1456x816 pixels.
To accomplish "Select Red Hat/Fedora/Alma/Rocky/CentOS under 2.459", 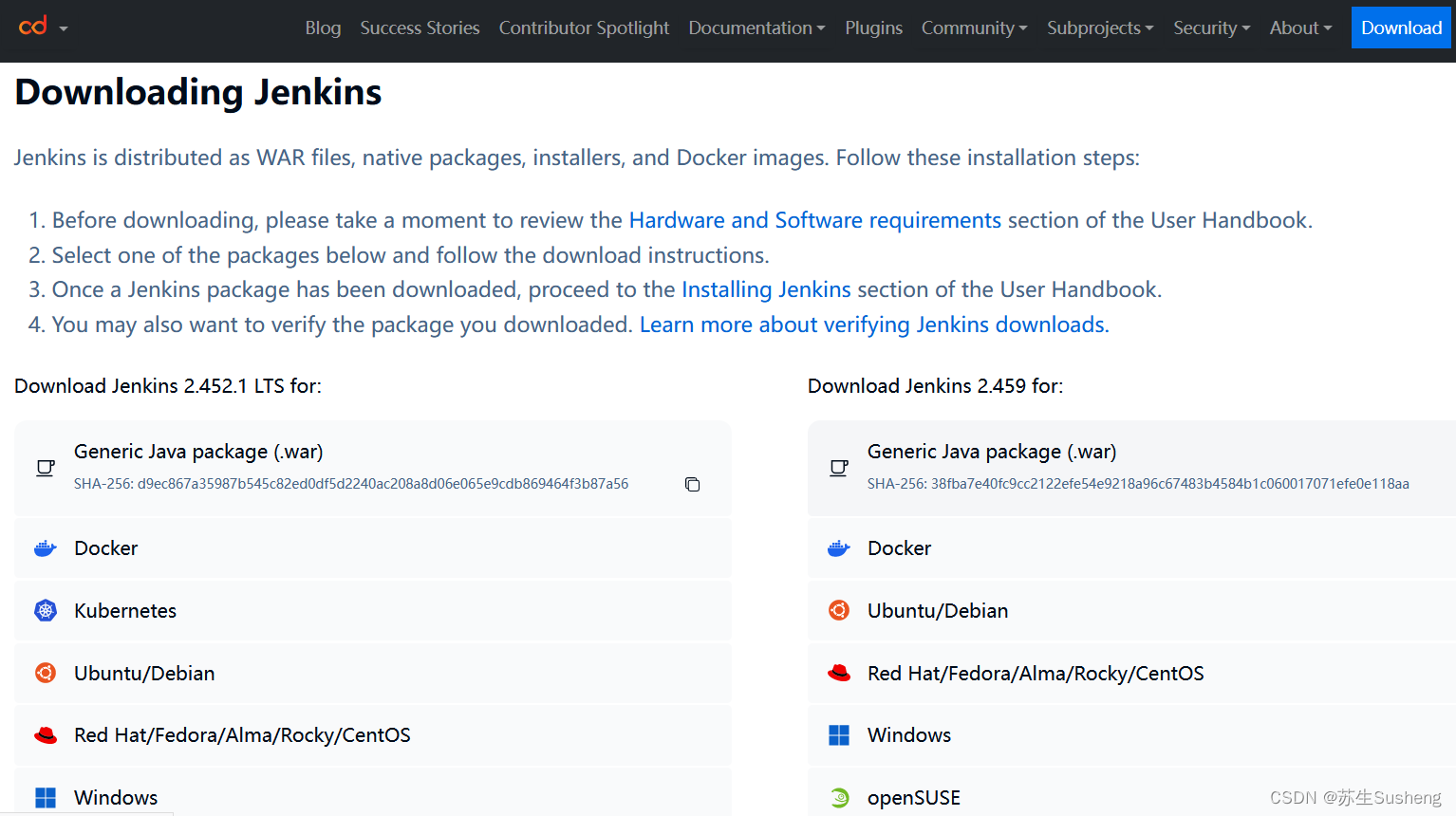I will point(1131,673).
